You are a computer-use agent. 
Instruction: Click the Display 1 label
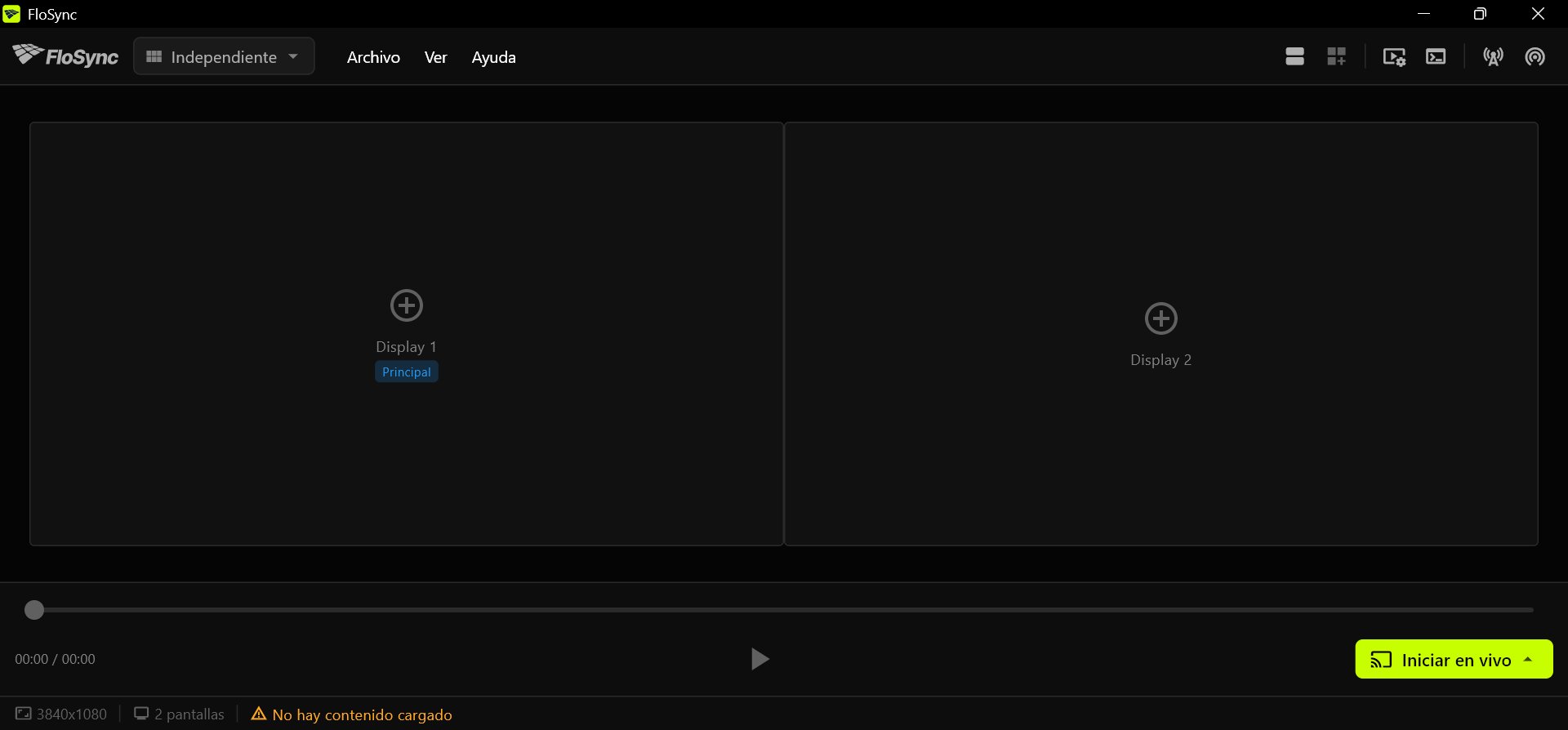(x=406, y=347)
